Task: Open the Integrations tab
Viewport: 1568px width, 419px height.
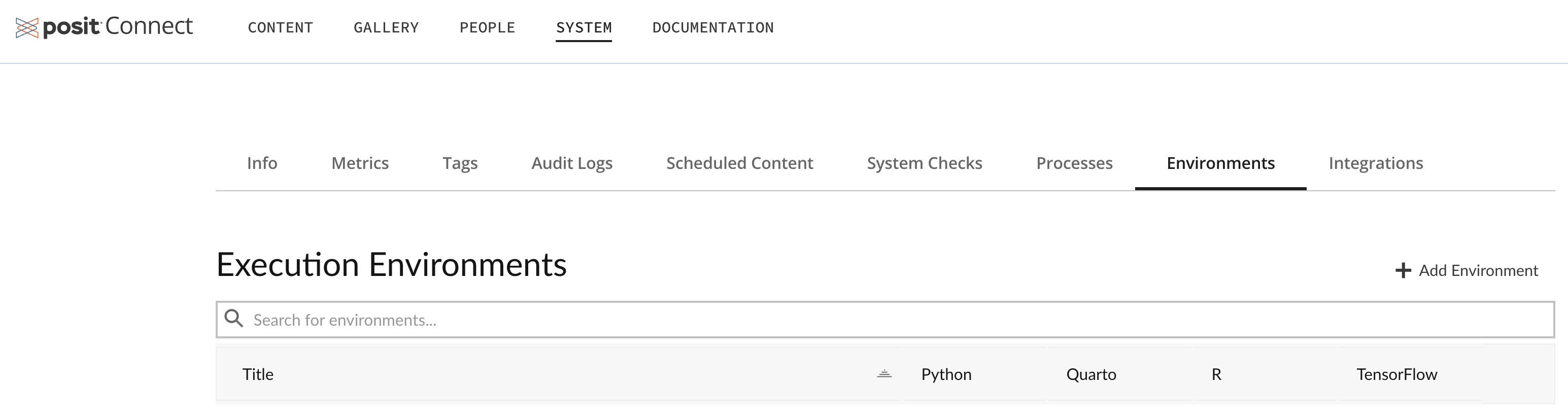Action: 1376,163
